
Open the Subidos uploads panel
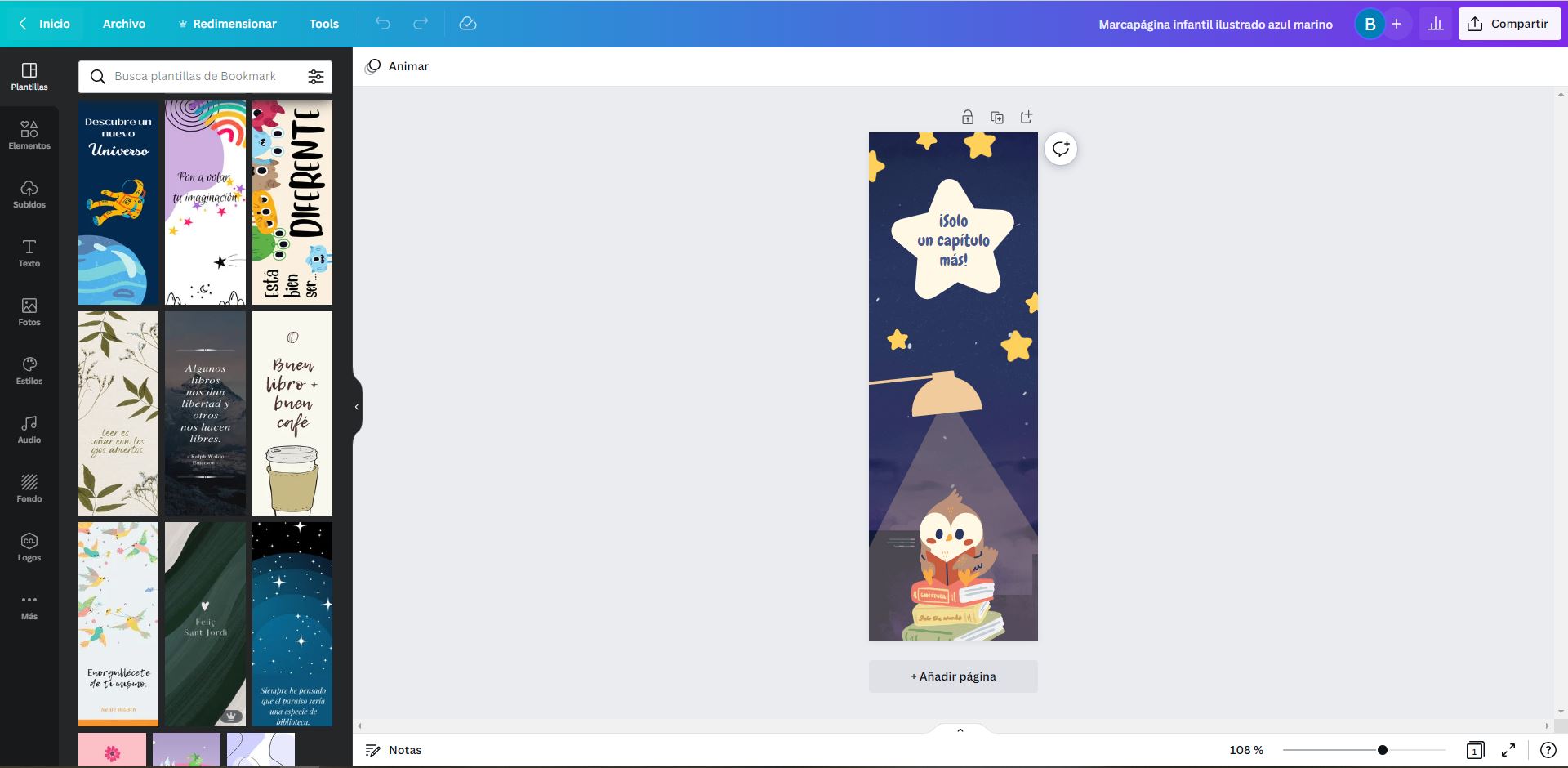29,194
